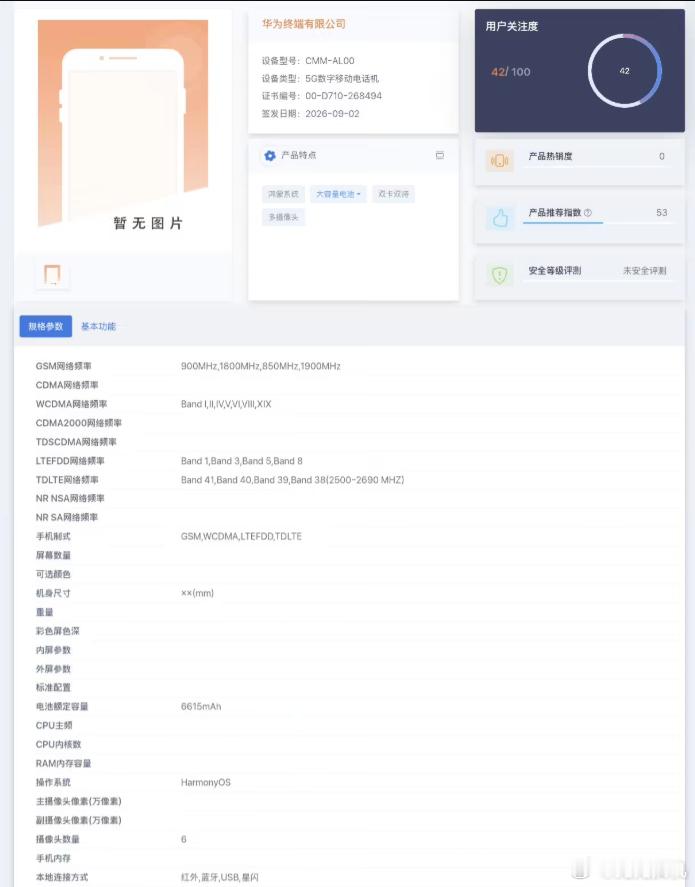
Task: Click the NR NSA网络频率 row label
Action: click(x=70, y=498)
